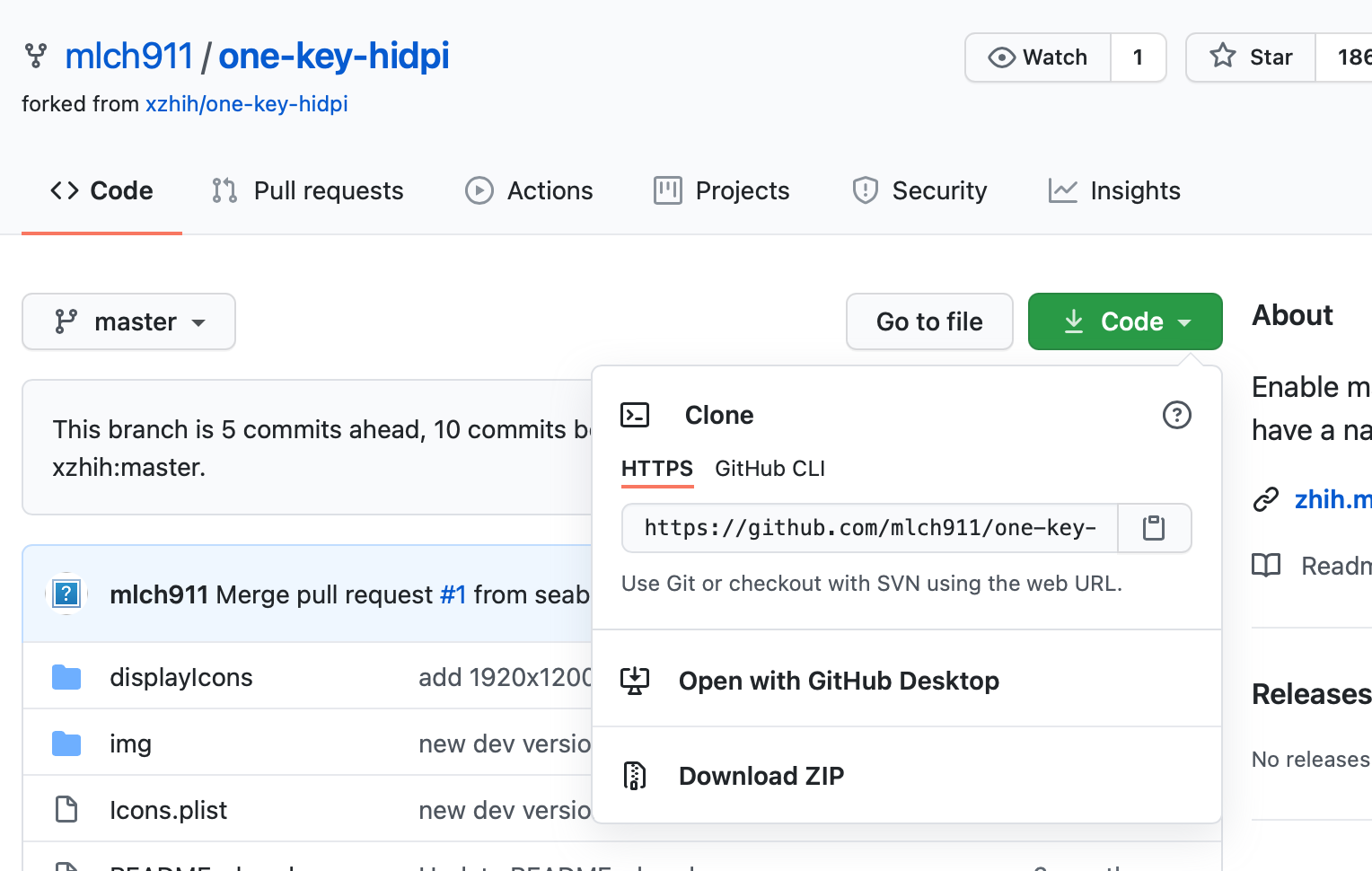Click the GitHub Desktop download icon
This screenshot has height=871, width=1372.
(635, 681)
